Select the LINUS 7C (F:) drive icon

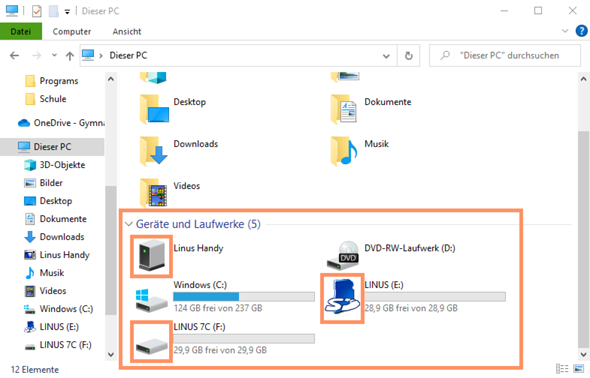152,345
